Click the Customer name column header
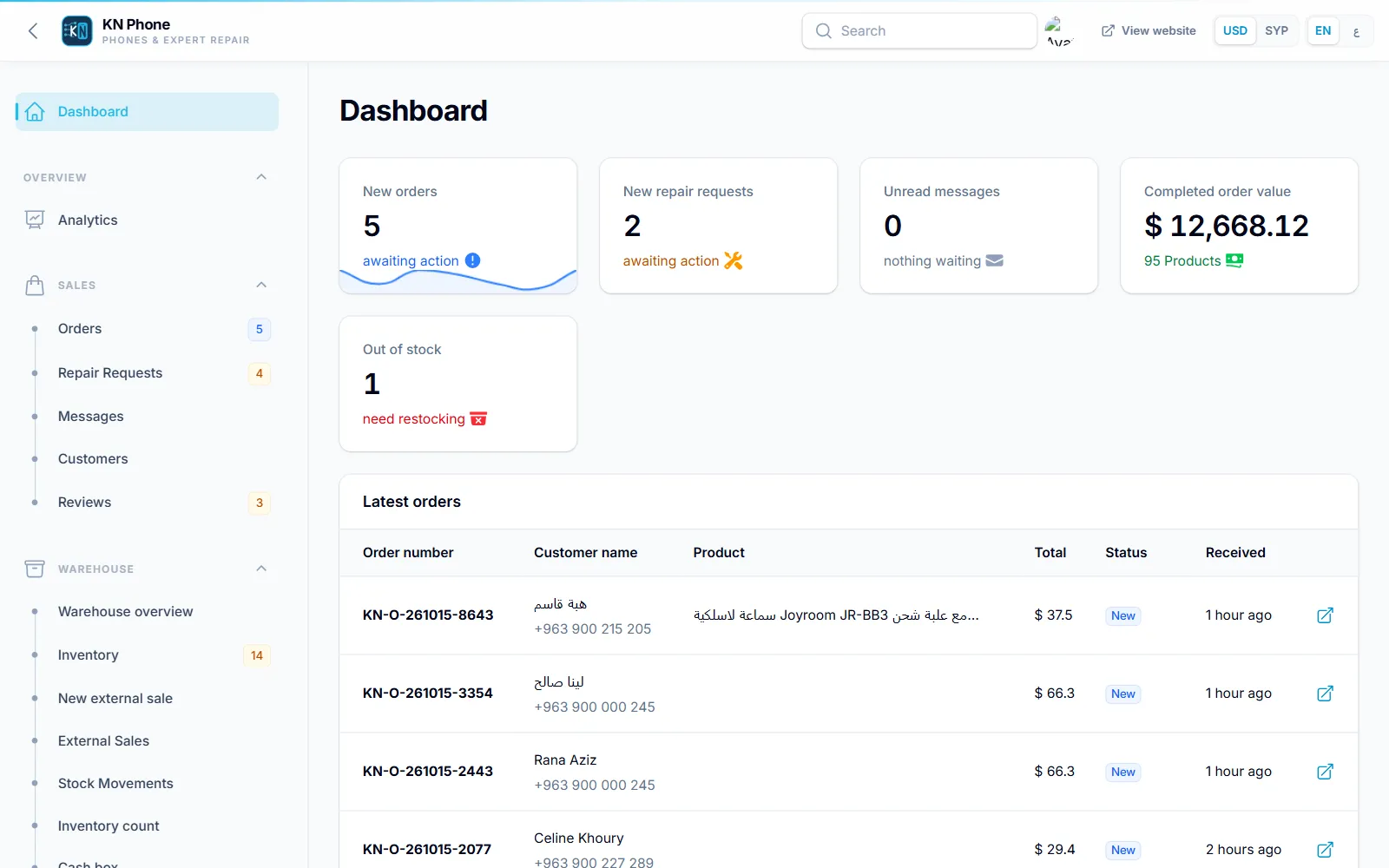The width and height of the screenshot is (1389, 868). pos(585,553)
